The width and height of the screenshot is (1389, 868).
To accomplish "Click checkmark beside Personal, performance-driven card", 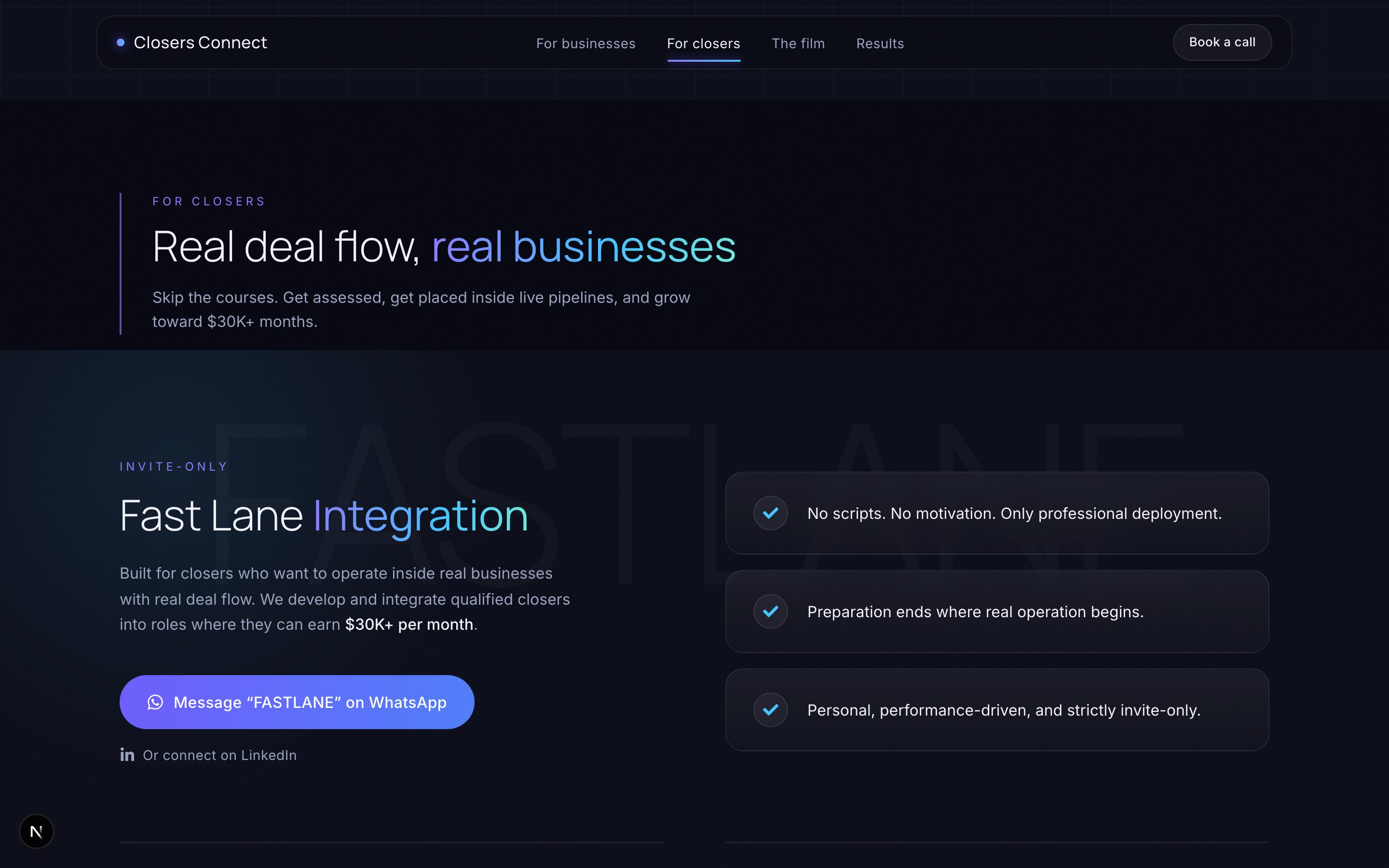I will (770, 709).
